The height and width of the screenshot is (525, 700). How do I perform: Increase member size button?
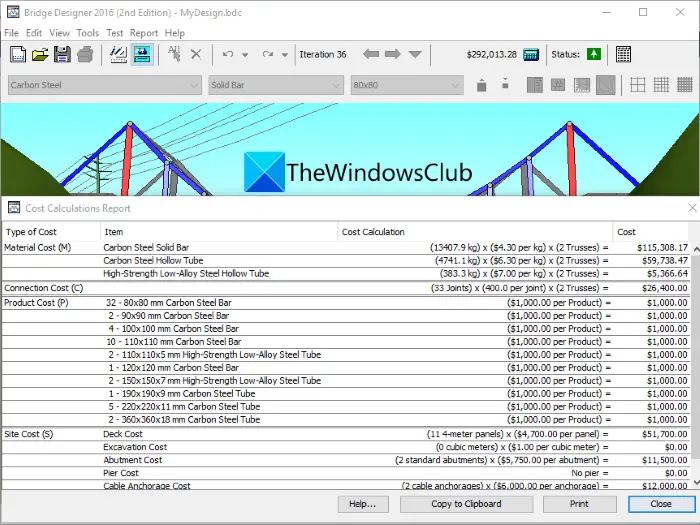click(x=481, y=85)
